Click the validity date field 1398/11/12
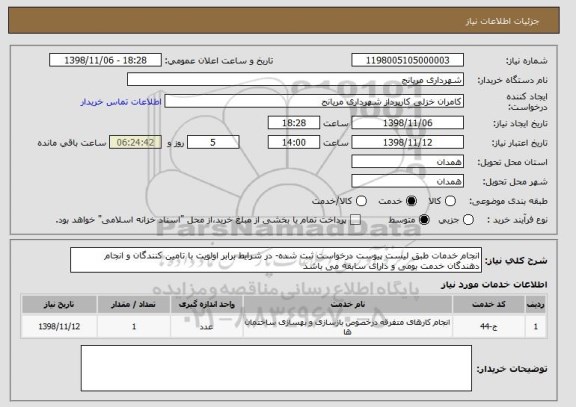The image size is (576, 407). tap(407, 142)
